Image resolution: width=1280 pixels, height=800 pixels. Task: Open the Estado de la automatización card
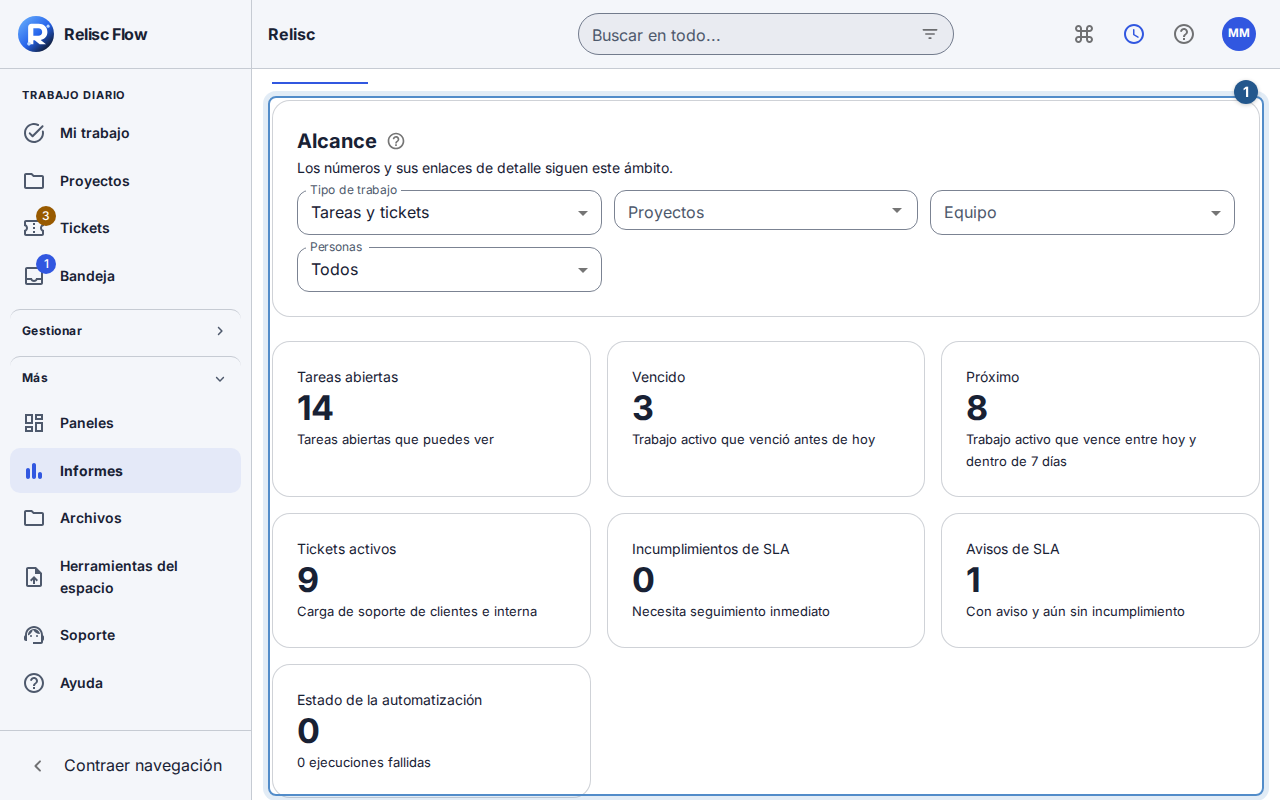[431, 730]
